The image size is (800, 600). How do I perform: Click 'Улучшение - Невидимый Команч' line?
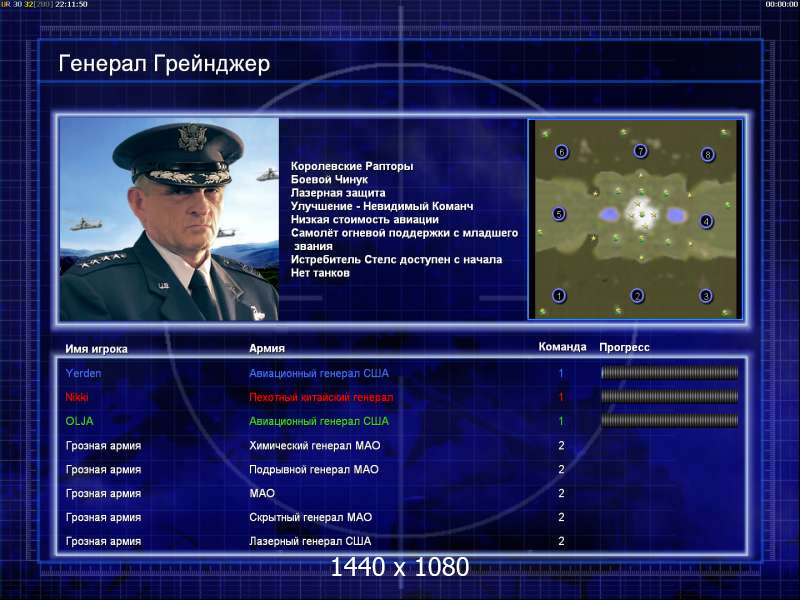click(x=382, y=206)
